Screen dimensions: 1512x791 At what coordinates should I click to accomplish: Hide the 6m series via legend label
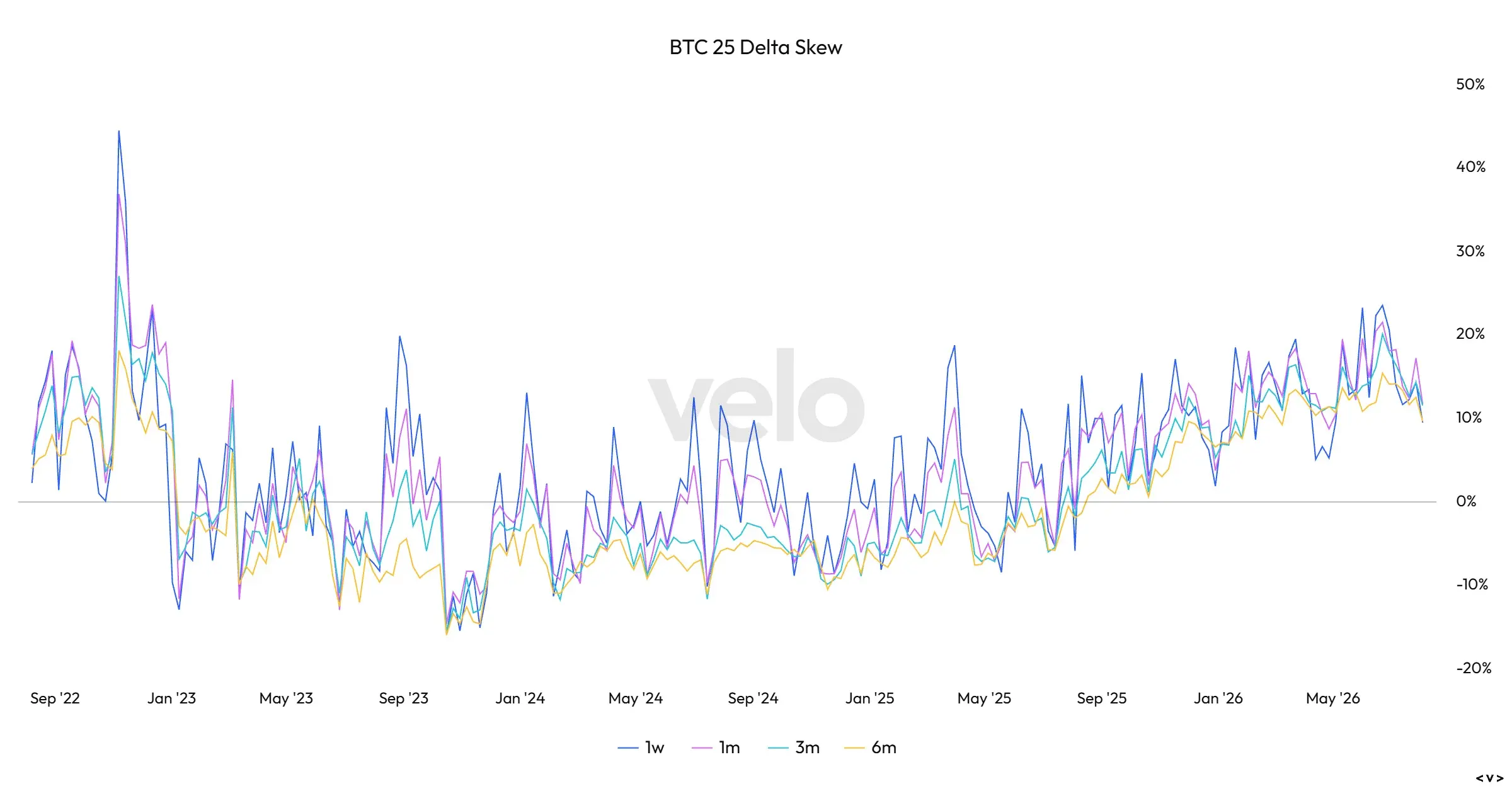click(884, 748)
